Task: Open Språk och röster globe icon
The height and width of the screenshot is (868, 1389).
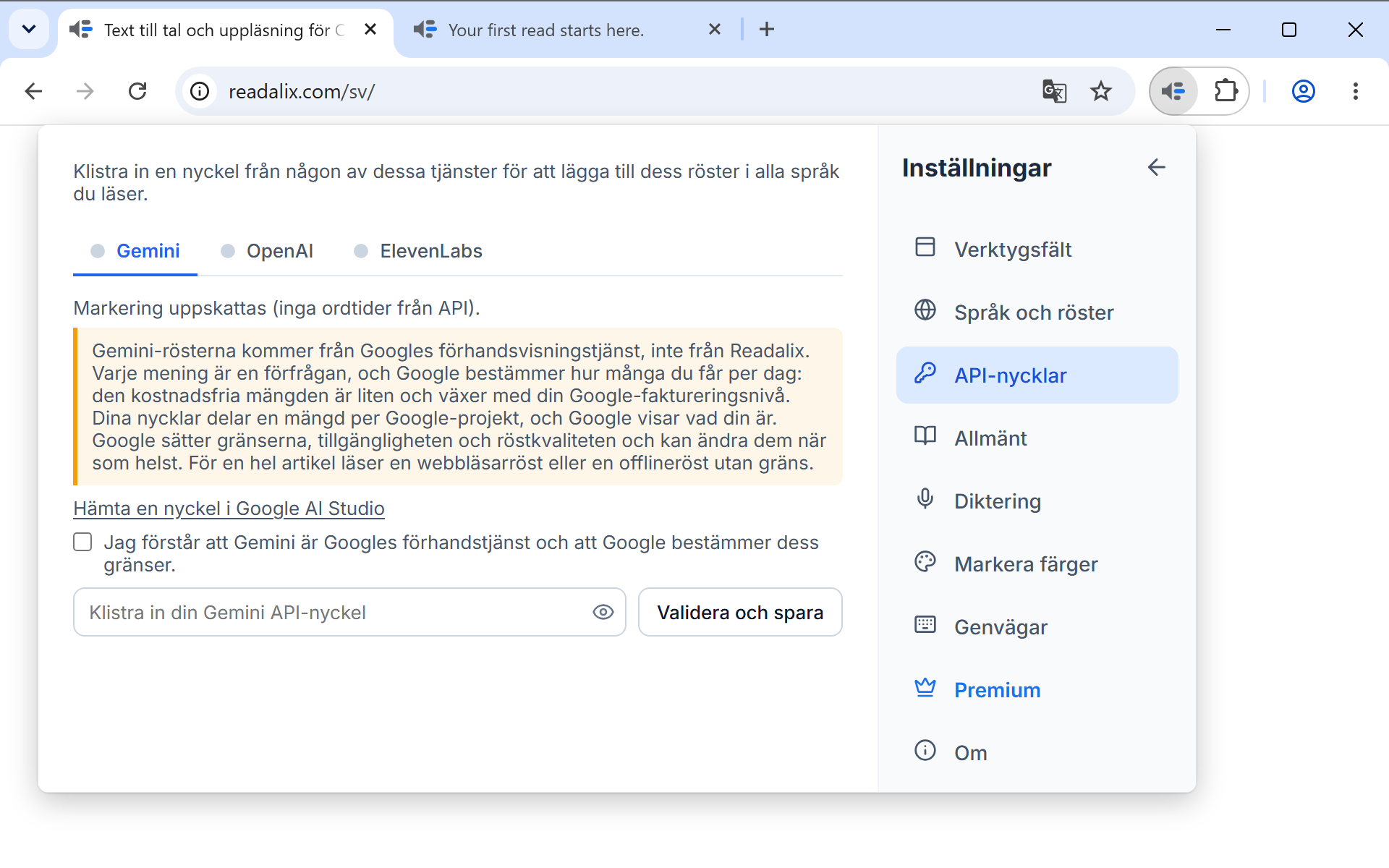Action: tap(925, 310)
